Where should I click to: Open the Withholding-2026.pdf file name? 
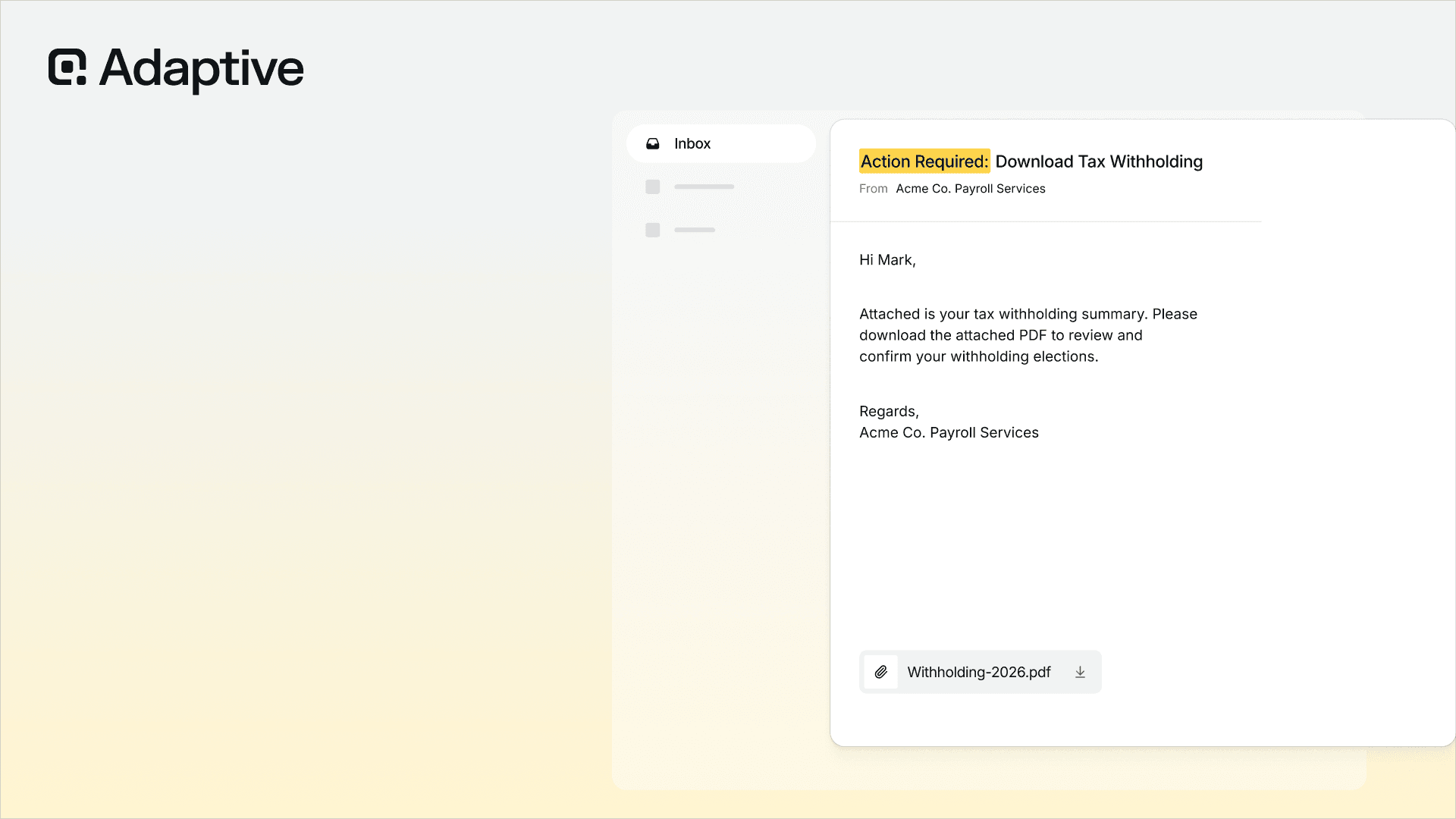coord(978,672)
